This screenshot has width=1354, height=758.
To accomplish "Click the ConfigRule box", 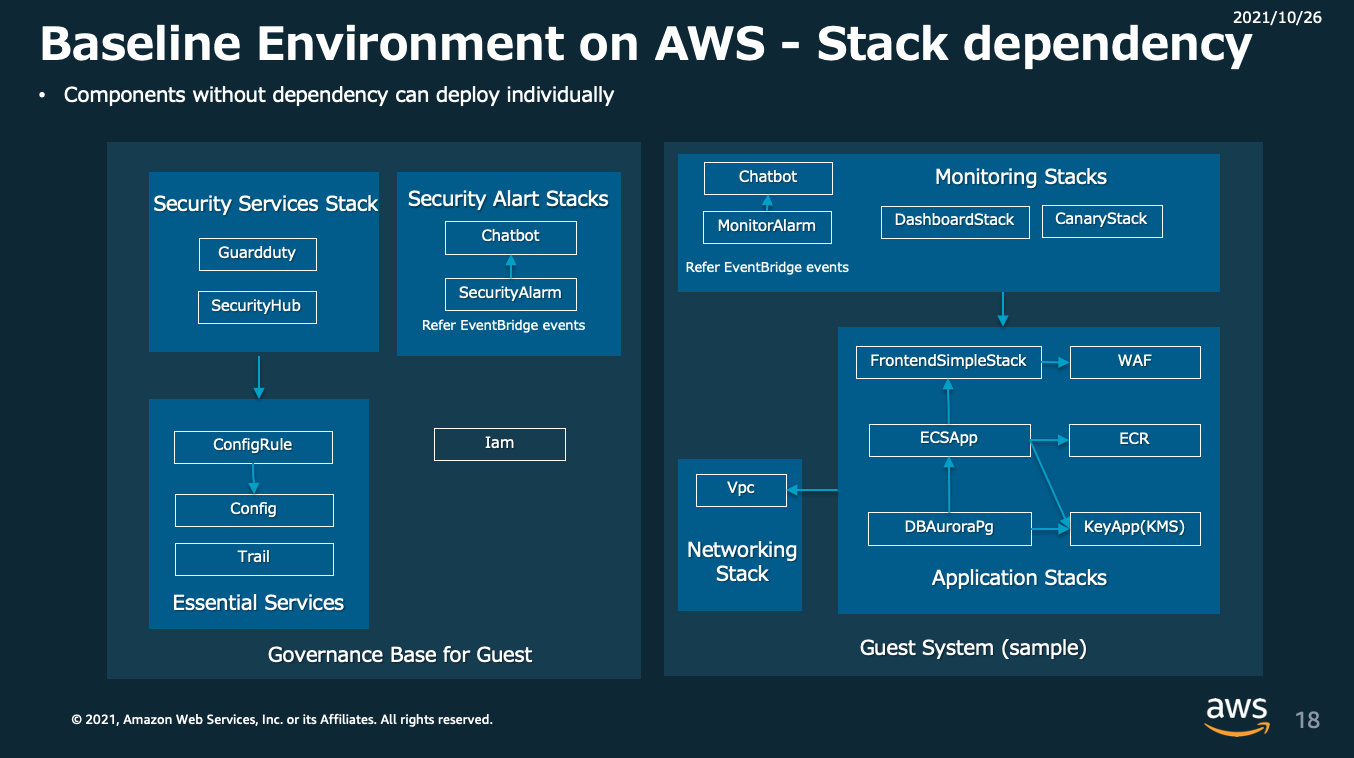I will click(x=253, y=446).
